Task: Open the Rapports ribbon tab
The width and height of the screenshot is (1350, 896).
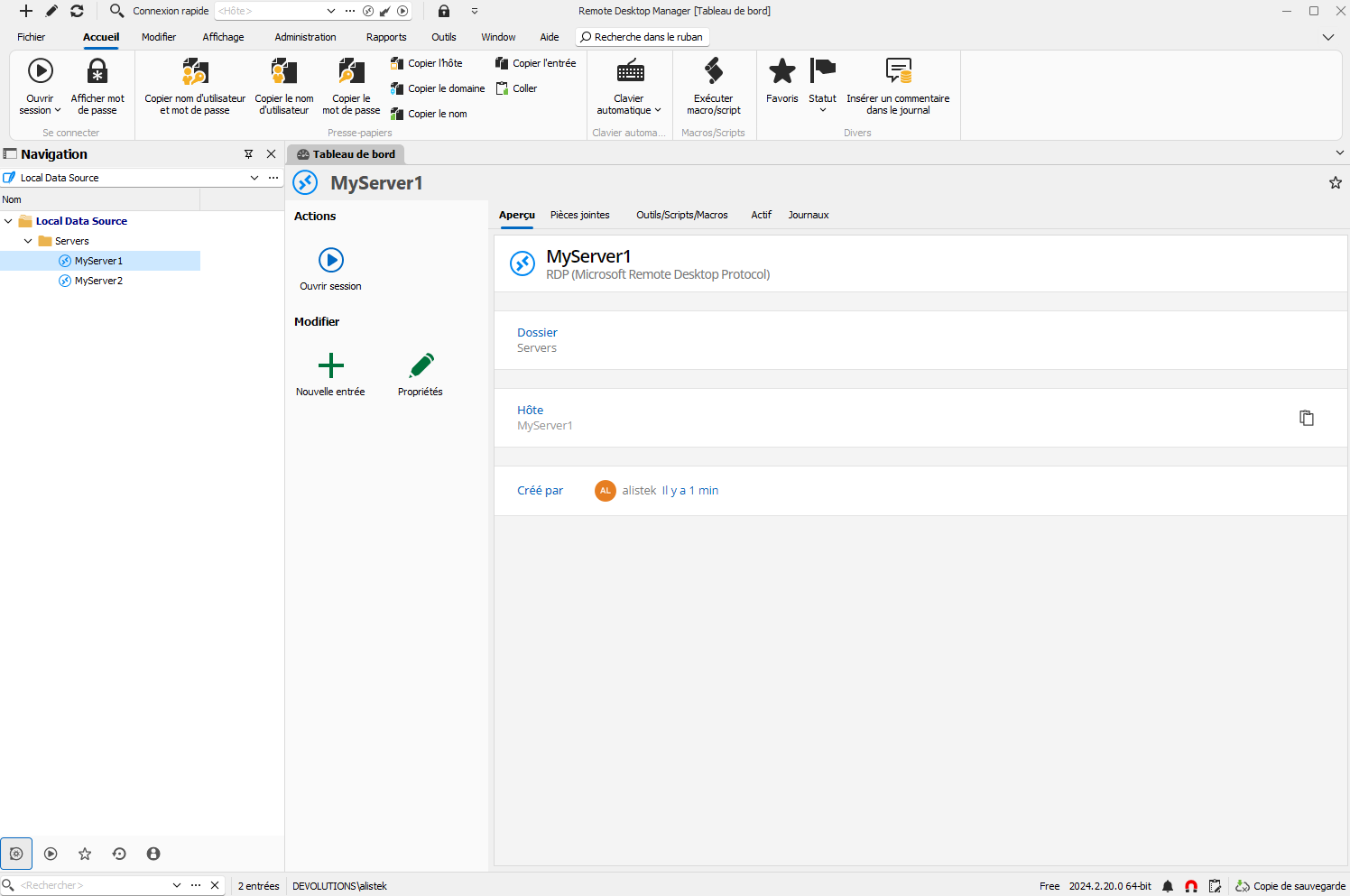Action: pyautogui.click(x=386, y=37)
